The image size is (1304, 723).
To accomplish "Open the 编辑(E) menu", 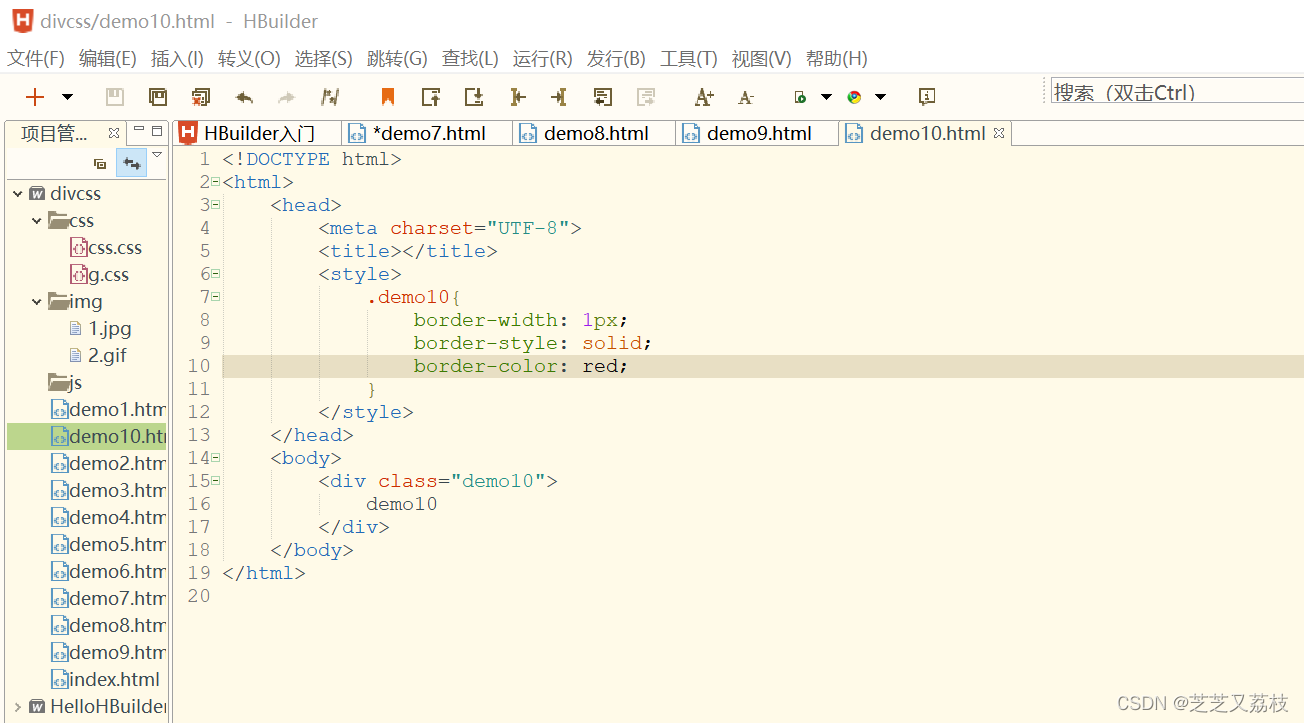I will (x=108, y=59).
